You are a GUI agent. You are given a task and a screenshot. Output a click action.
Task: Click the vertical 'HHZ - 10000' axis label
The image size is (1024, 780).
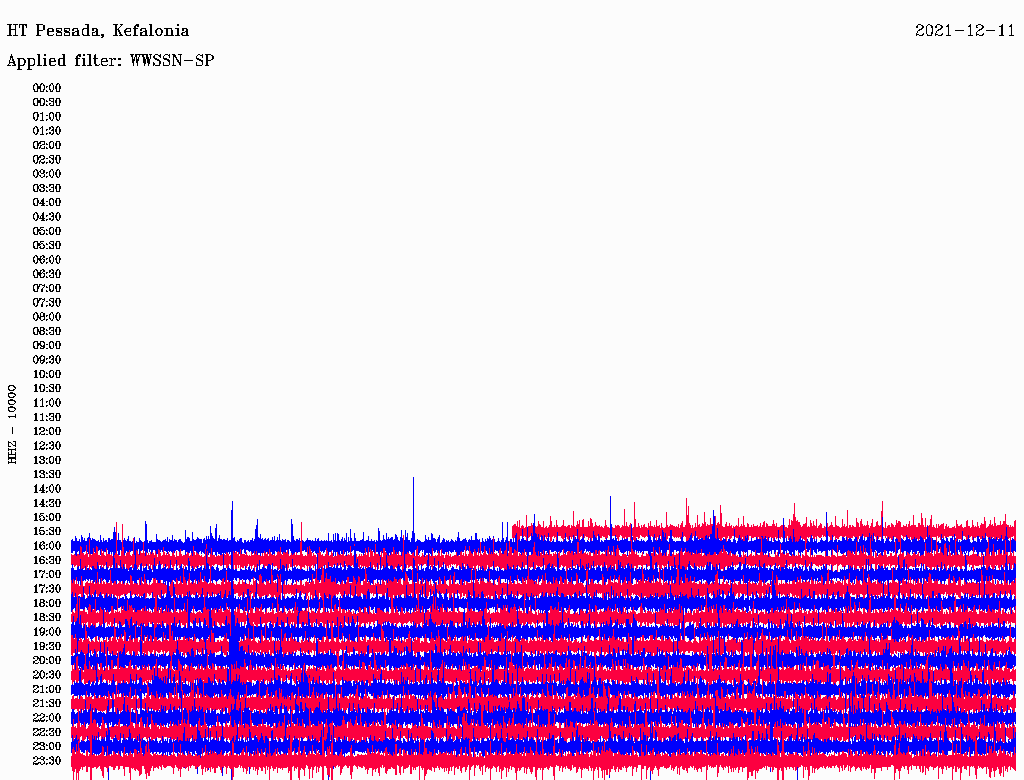[13, 423]
